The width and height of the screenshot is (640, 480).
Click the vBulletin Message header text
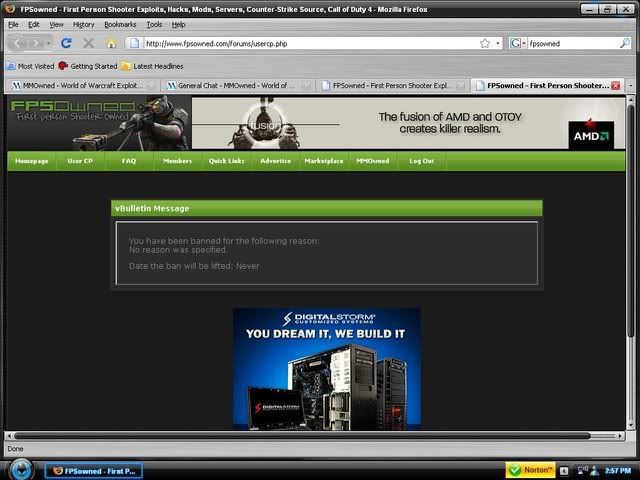pos(152,209)
